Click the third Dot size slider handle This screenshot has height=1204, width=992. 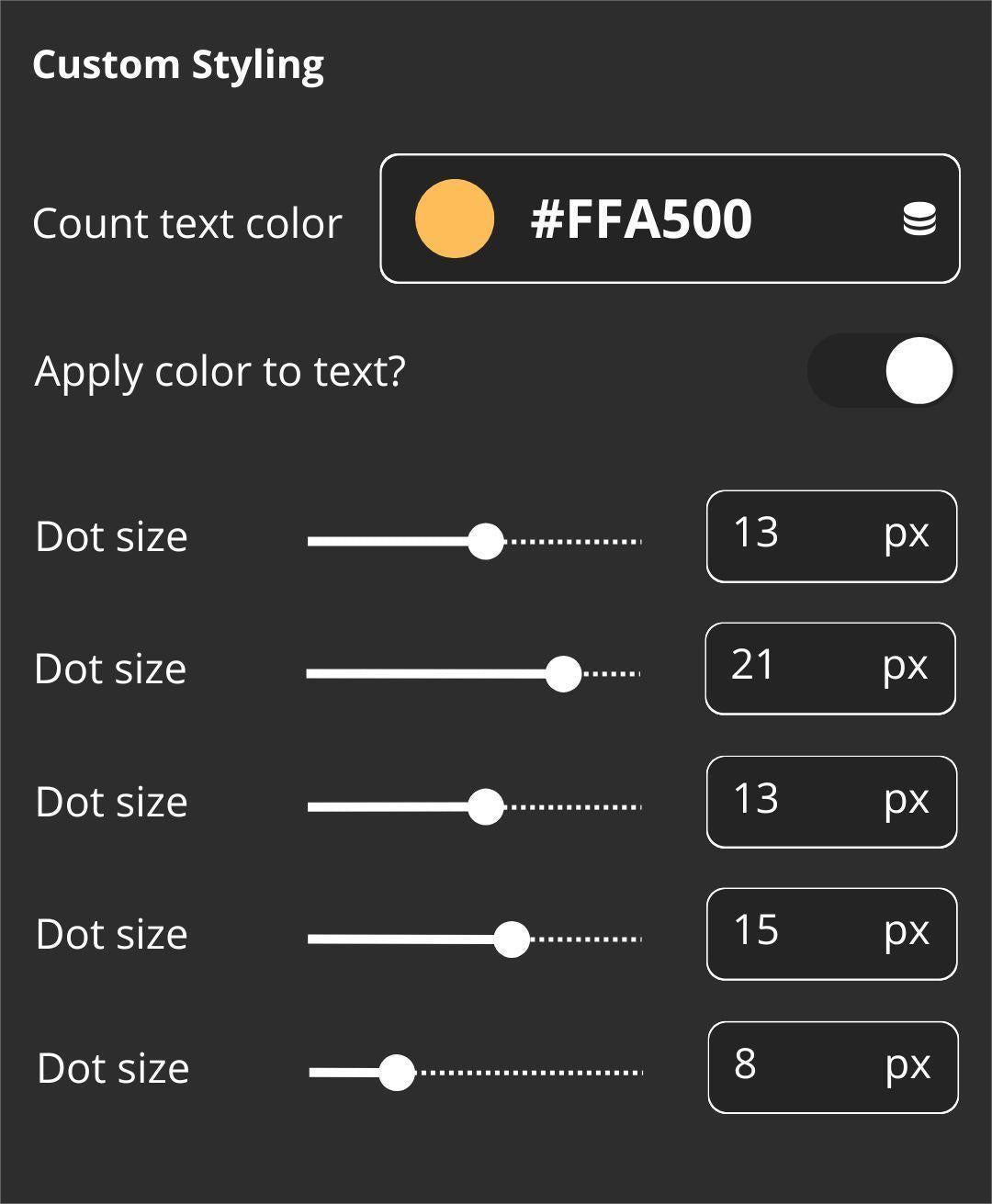coord(485,806)
